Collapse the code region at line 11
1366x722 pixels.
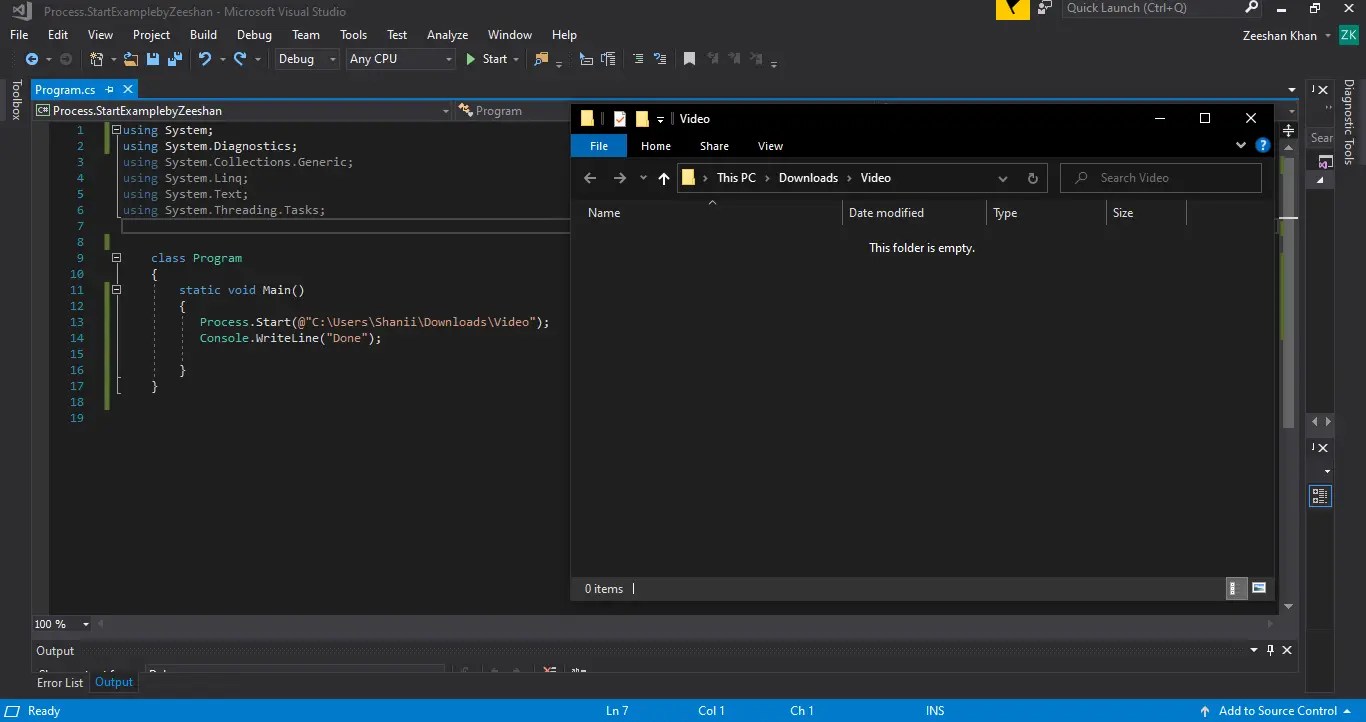tap(116, 289)
